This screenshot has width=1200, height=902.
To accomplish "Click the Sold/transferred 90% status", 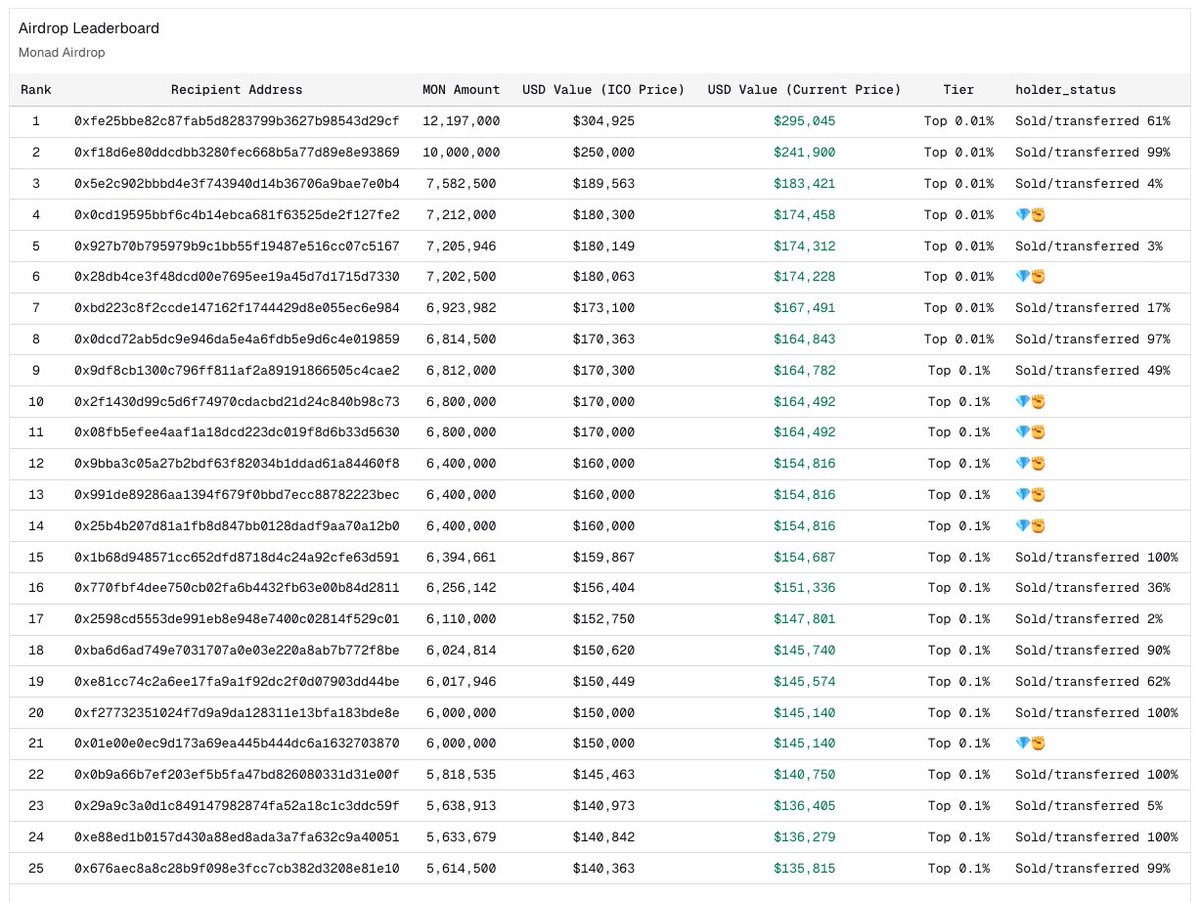I will point(1092,651).
